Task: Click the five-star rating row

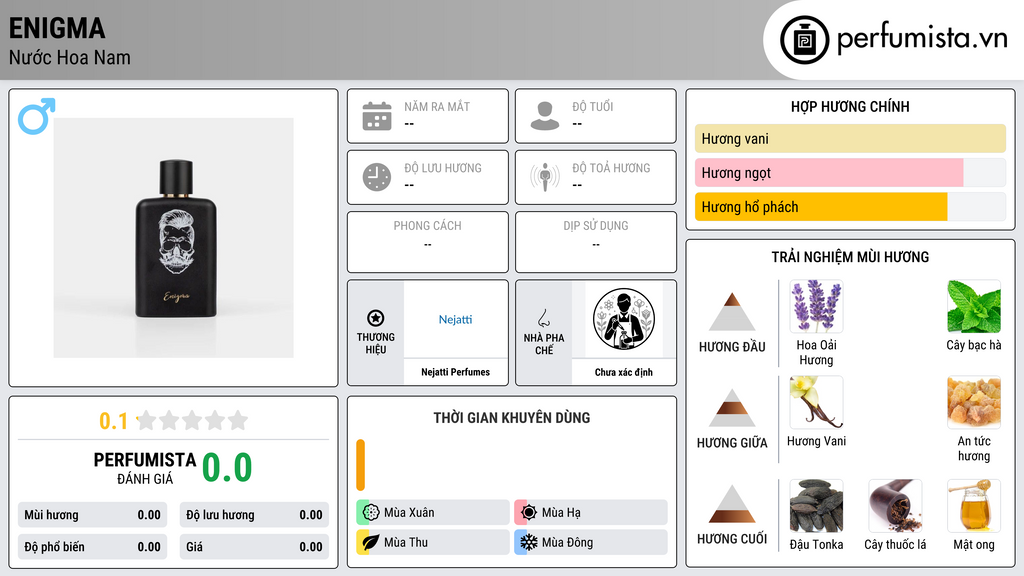Action: click(193, 420)
